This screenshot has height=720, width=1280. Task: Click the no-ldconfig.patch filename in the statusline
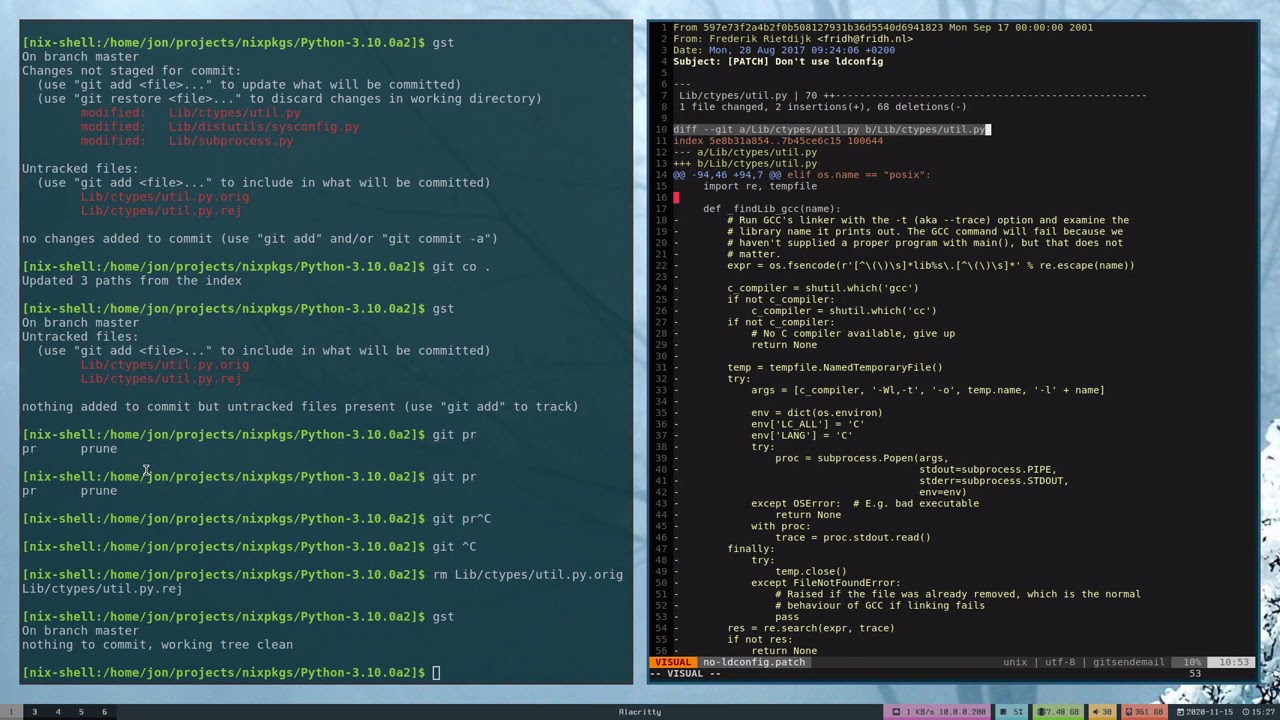click(753, 662)
